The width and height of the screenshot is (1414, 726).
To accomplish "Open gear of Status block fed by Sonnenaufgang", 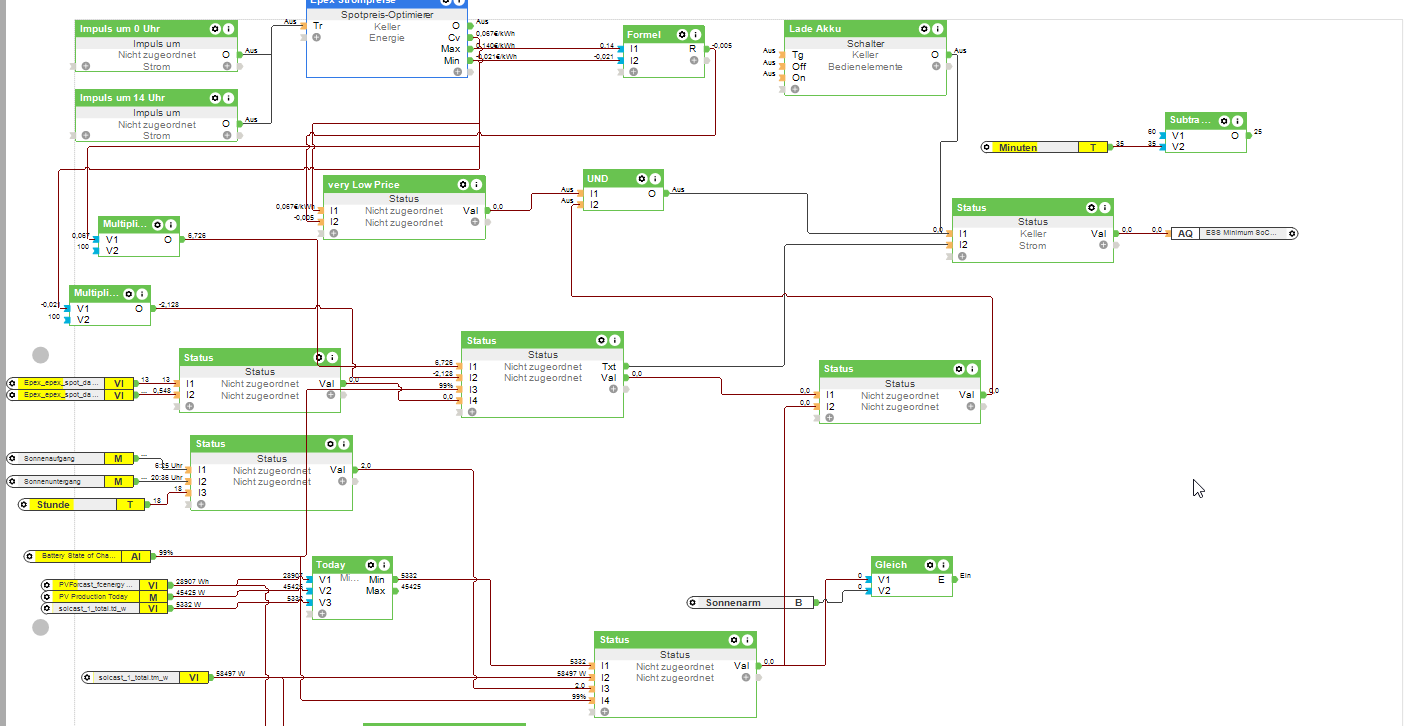I will pos(329,444).
